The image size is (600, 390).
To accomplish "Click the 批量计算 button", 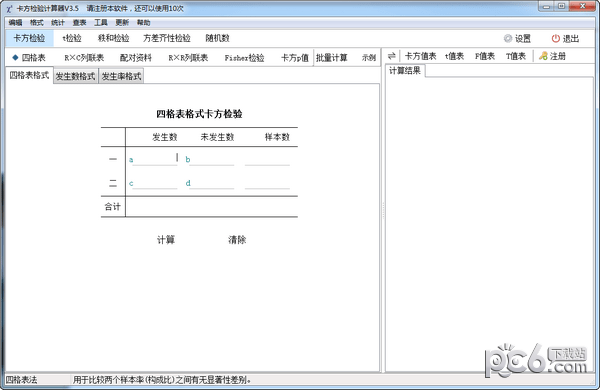I will coord(332,58).
